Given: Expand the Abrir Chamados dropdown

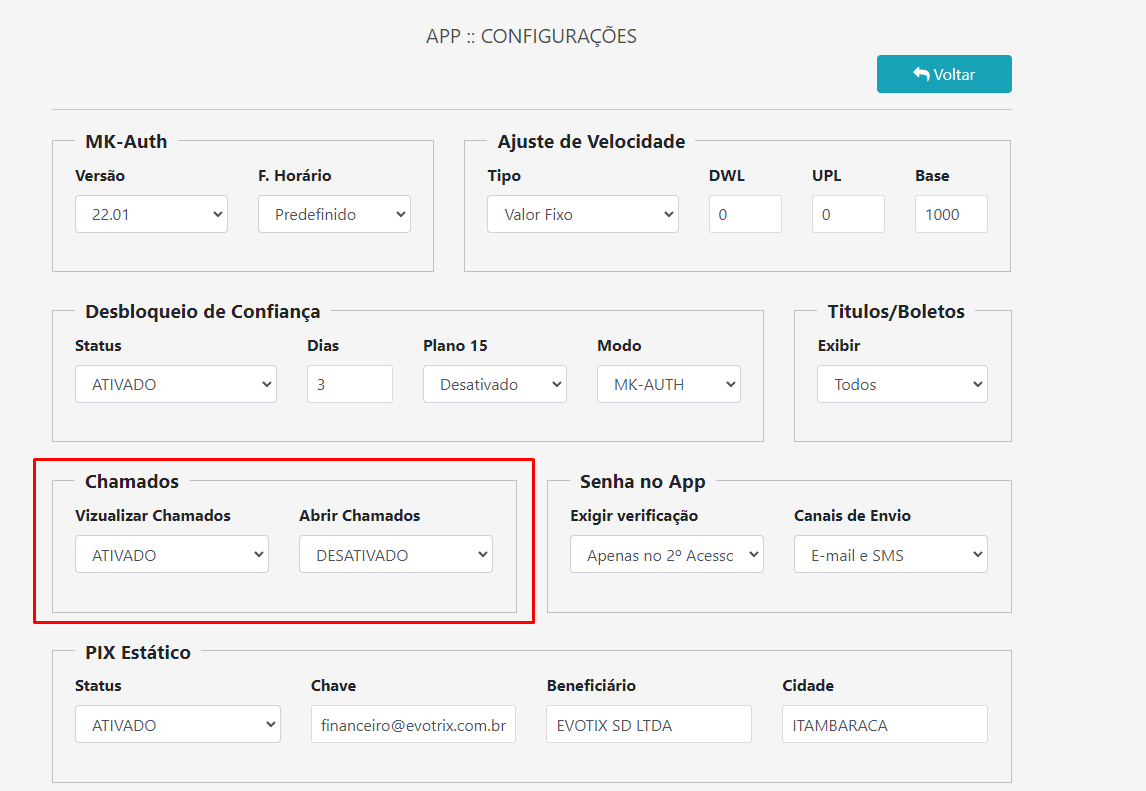Looking at the screenshot, I should point(396,553).
